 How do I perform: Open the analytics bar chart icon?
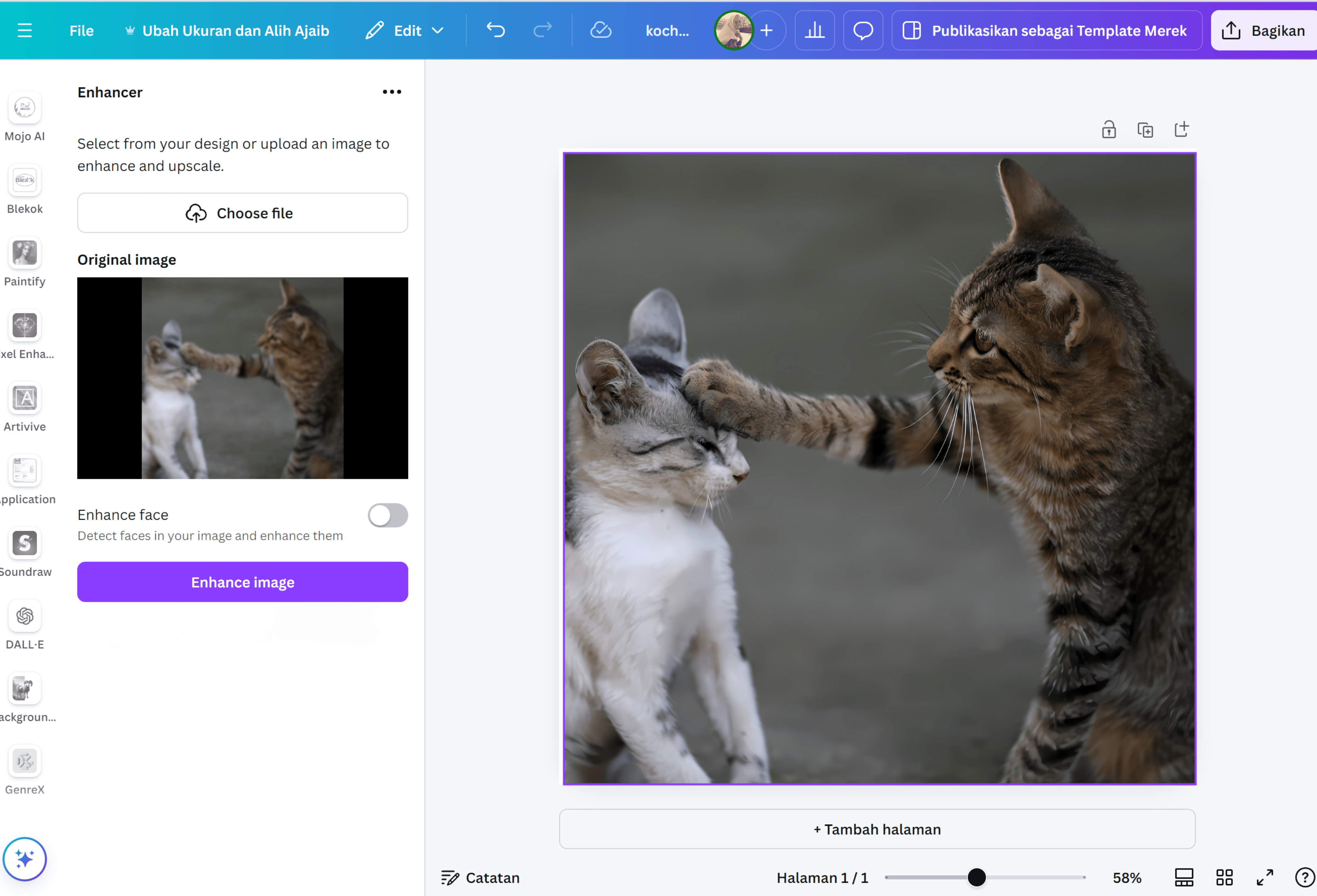tap(814, 31)
